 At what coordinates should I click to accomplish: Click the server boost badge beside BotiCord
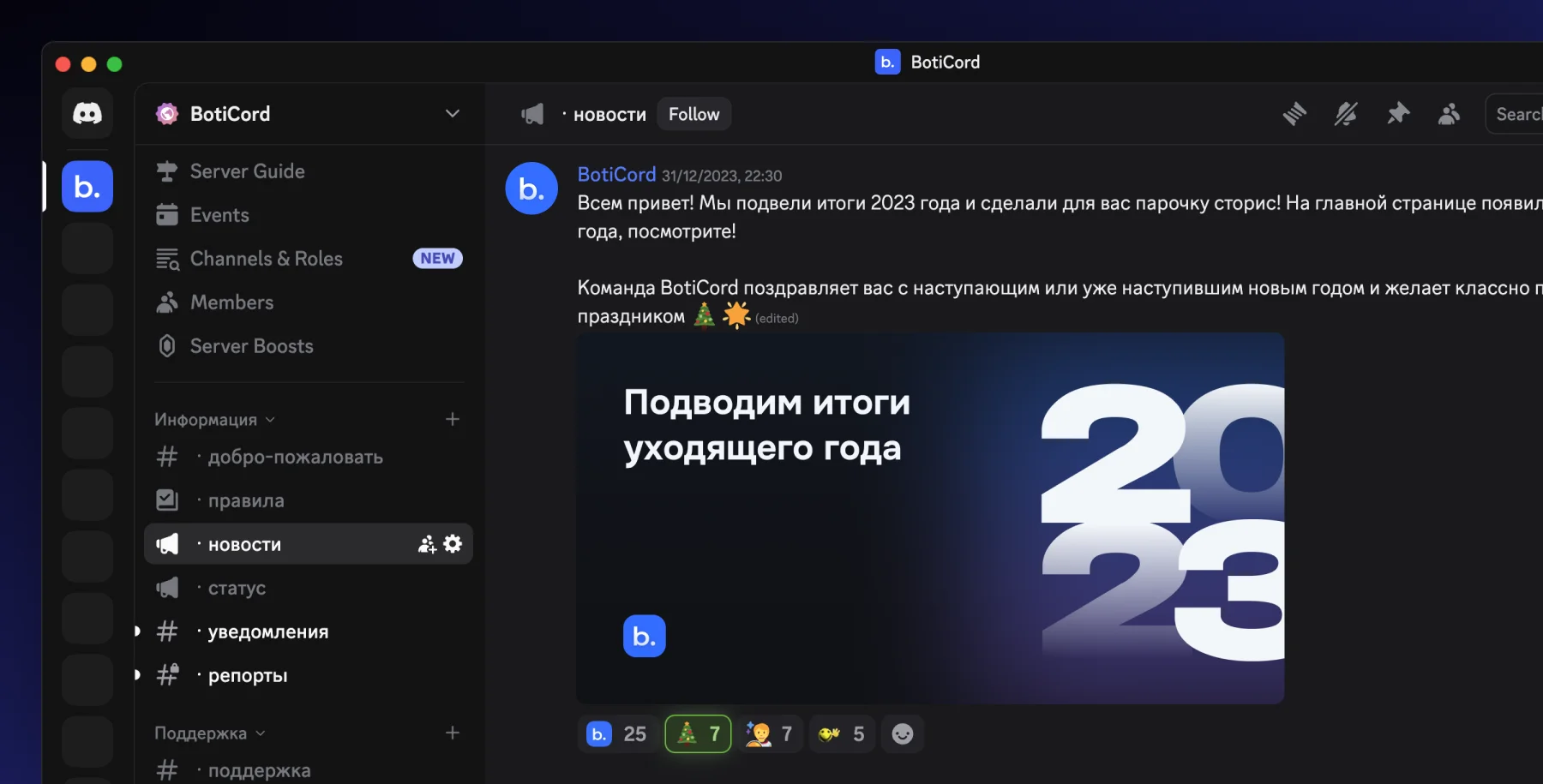(x=167, y=114)
